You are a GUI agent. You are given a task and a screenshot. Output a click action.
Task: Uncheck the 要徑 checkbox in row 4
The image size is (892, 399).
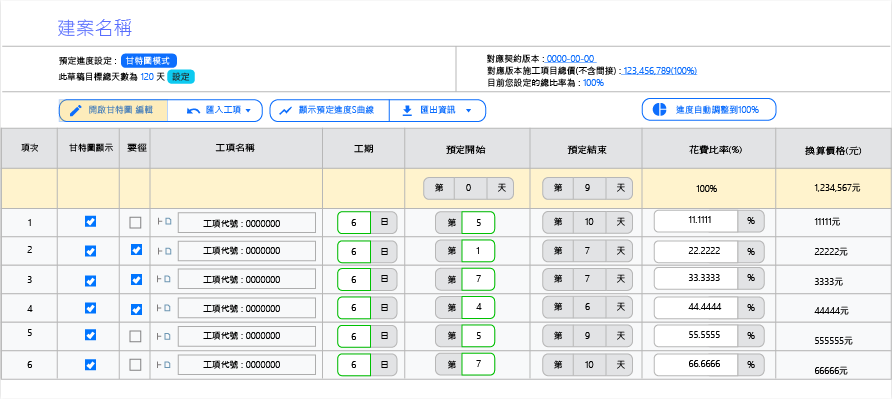pos(136,310)
